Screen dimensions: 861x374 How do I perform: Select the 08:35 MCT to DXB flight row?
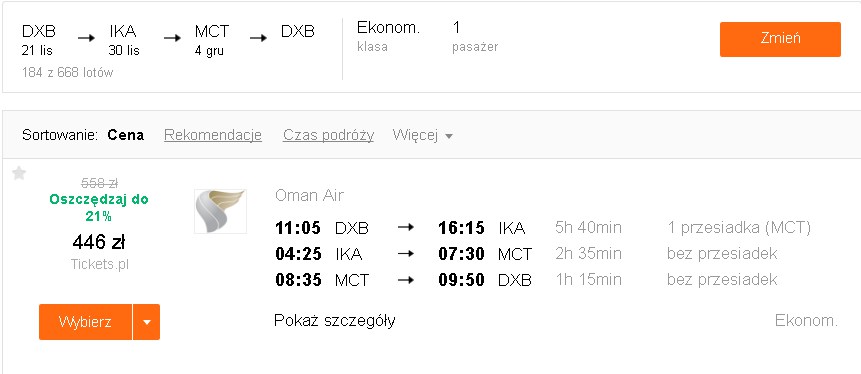tap(526, 280)
